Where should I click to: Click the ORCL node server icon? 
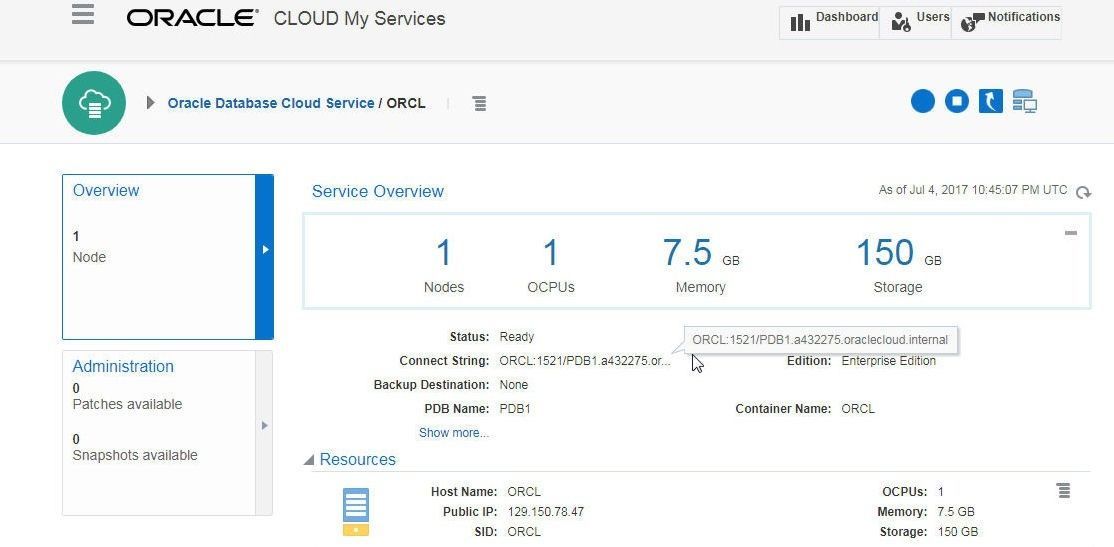coord(356,511)
